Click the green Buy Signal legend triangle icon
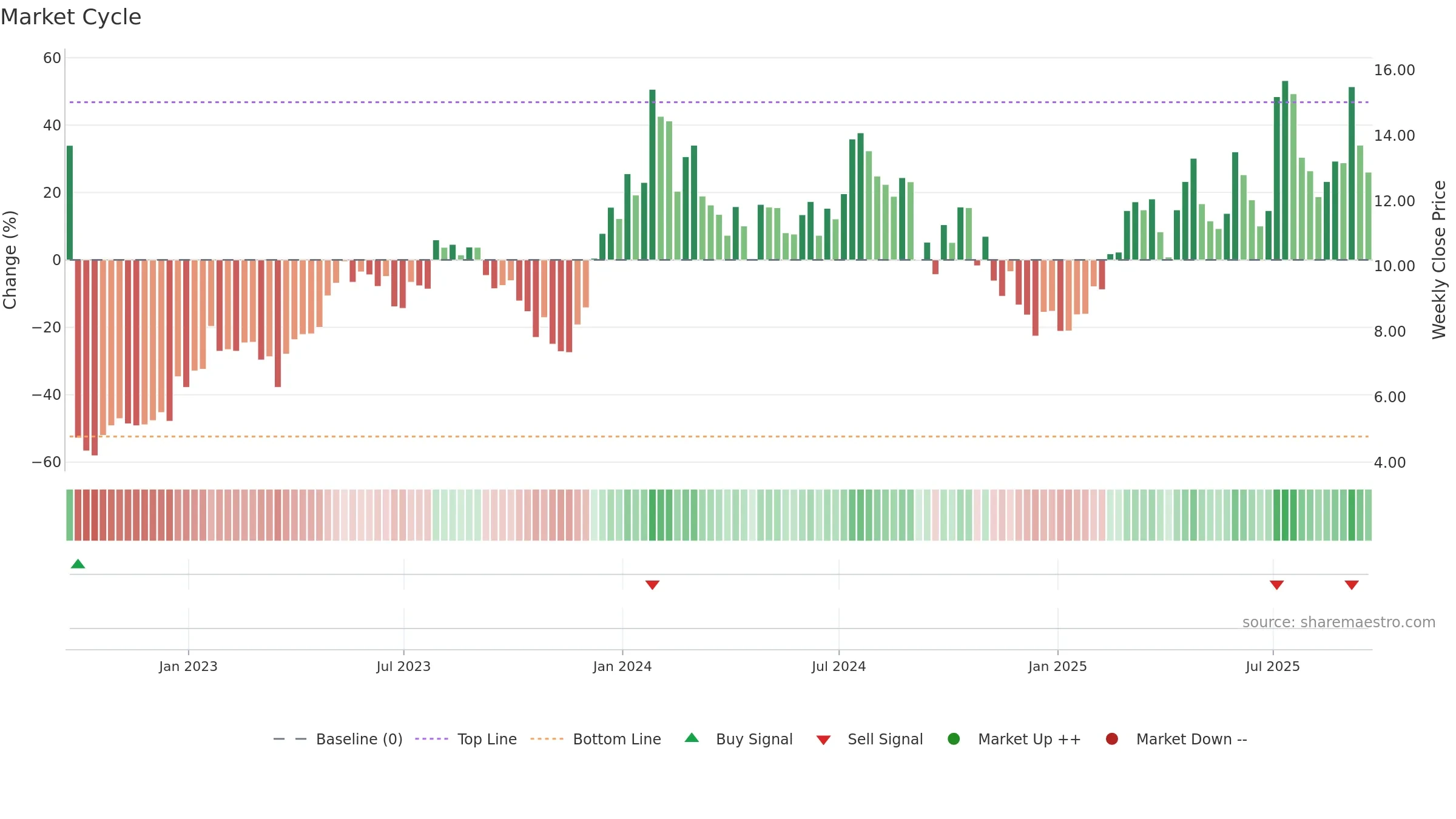Screen dimensions: 1456x819 coord(692,738)
